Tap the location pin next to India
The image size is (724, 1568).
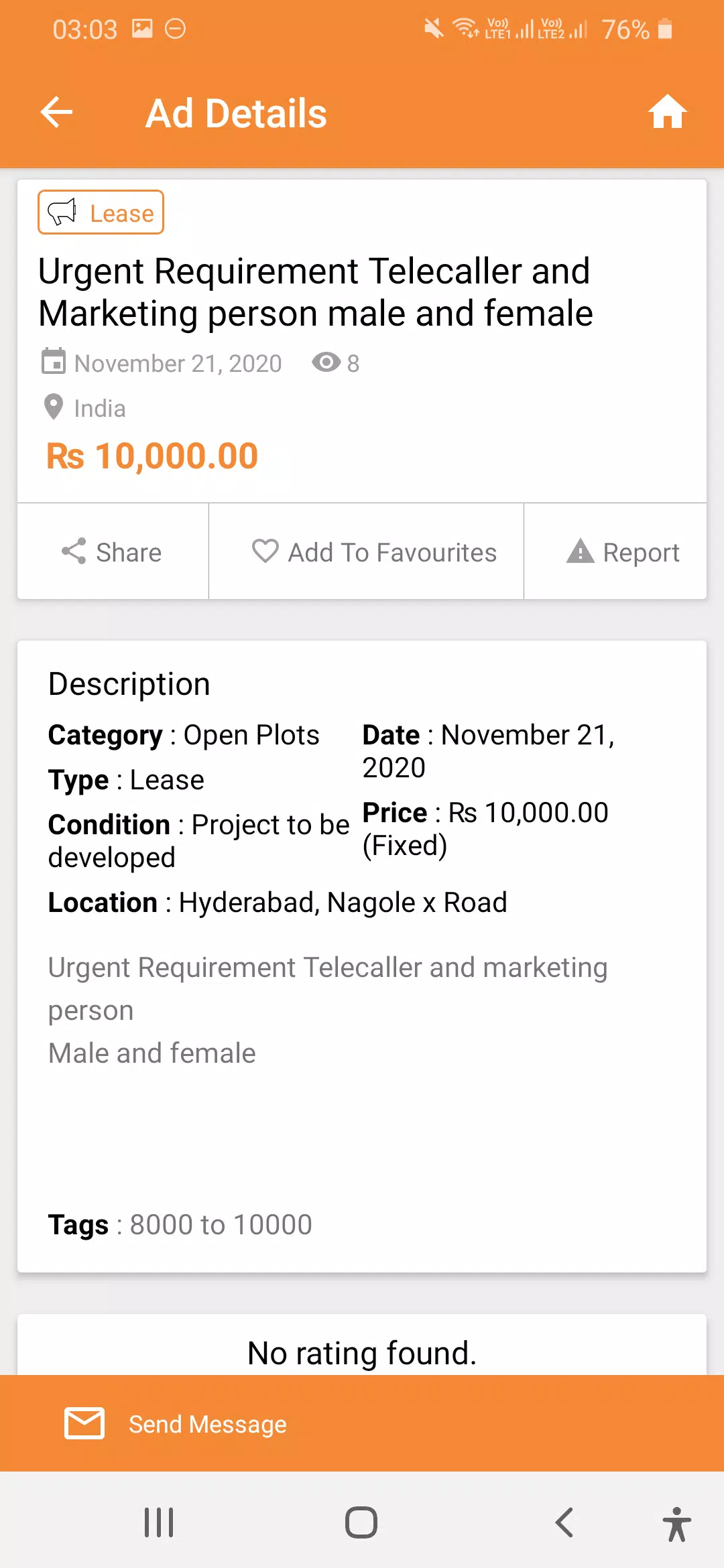[54, 407]
